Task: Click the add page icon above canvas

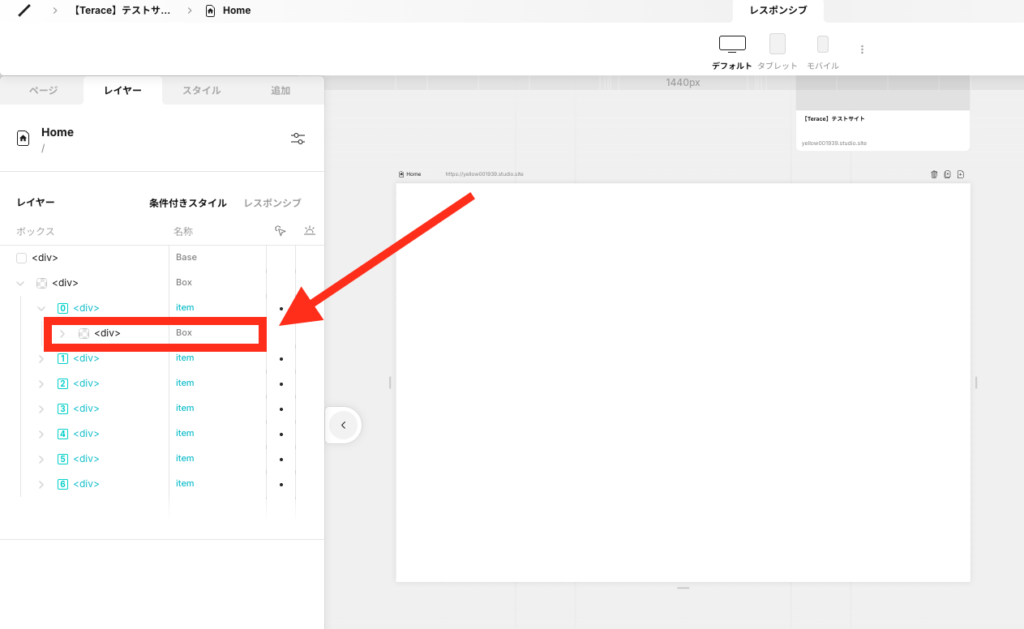Action: pyautogui.click(x=960, y=174)
